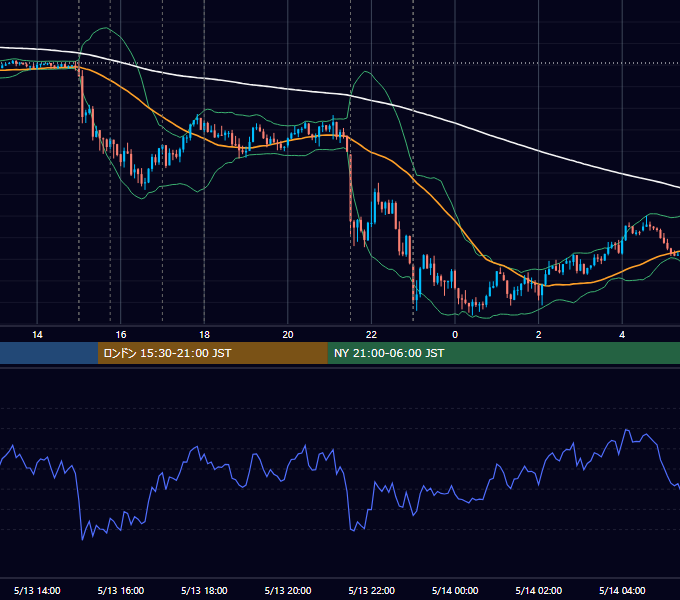
Task: Click the 5/13 22:00 date label
Action: click(372, 590)
